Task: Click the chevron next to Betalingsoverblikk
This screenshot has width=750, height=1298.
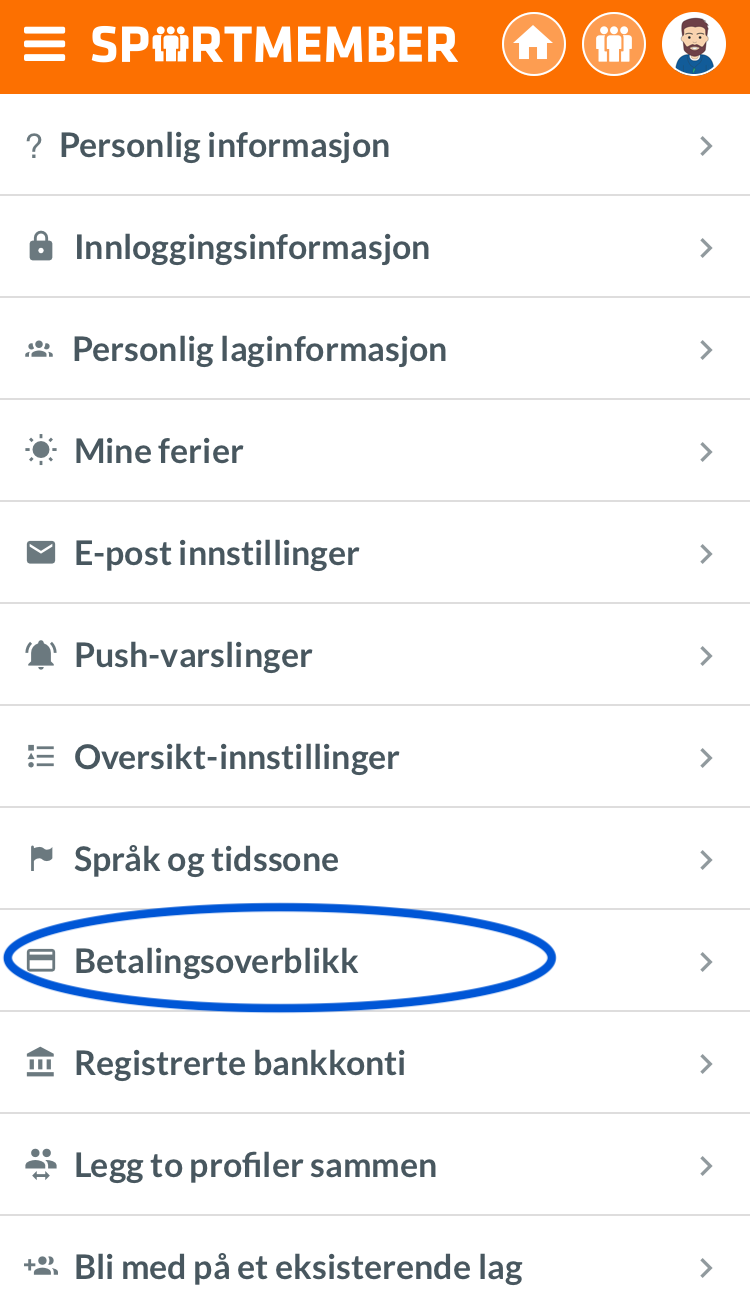Action: (x=706, y=962)
